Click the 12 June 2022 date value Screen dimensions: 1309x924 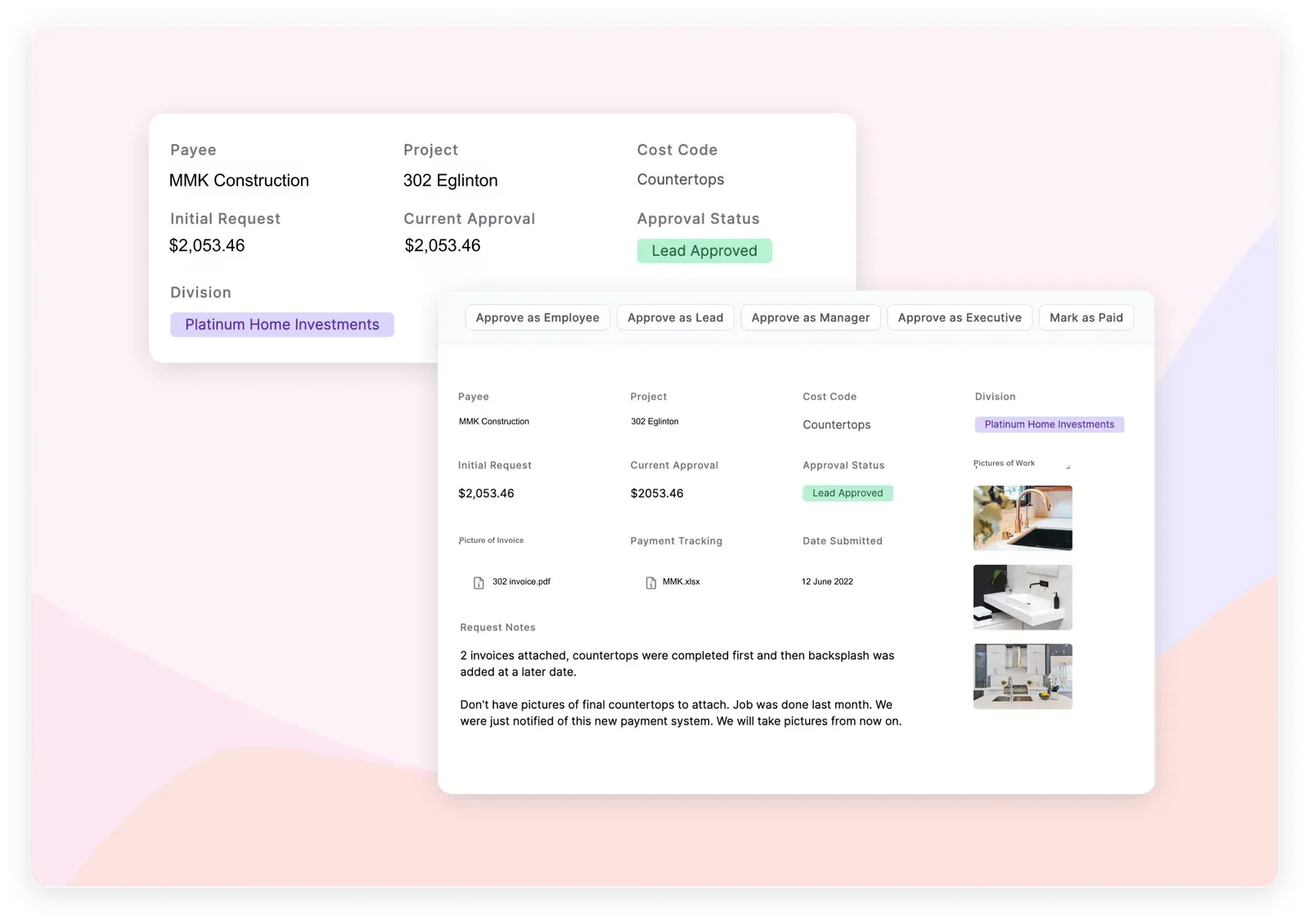[x=827, y=582]
